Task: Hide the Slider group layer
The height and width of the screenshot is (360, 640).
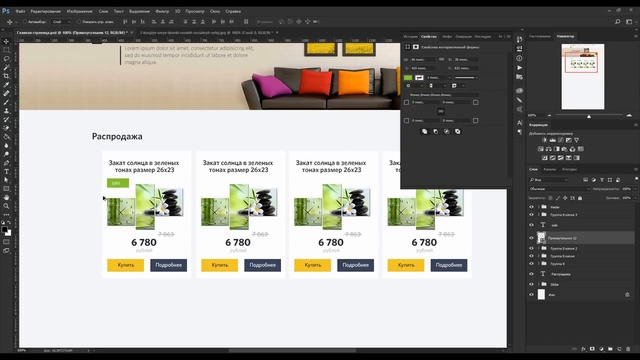Action: (531, 284)
